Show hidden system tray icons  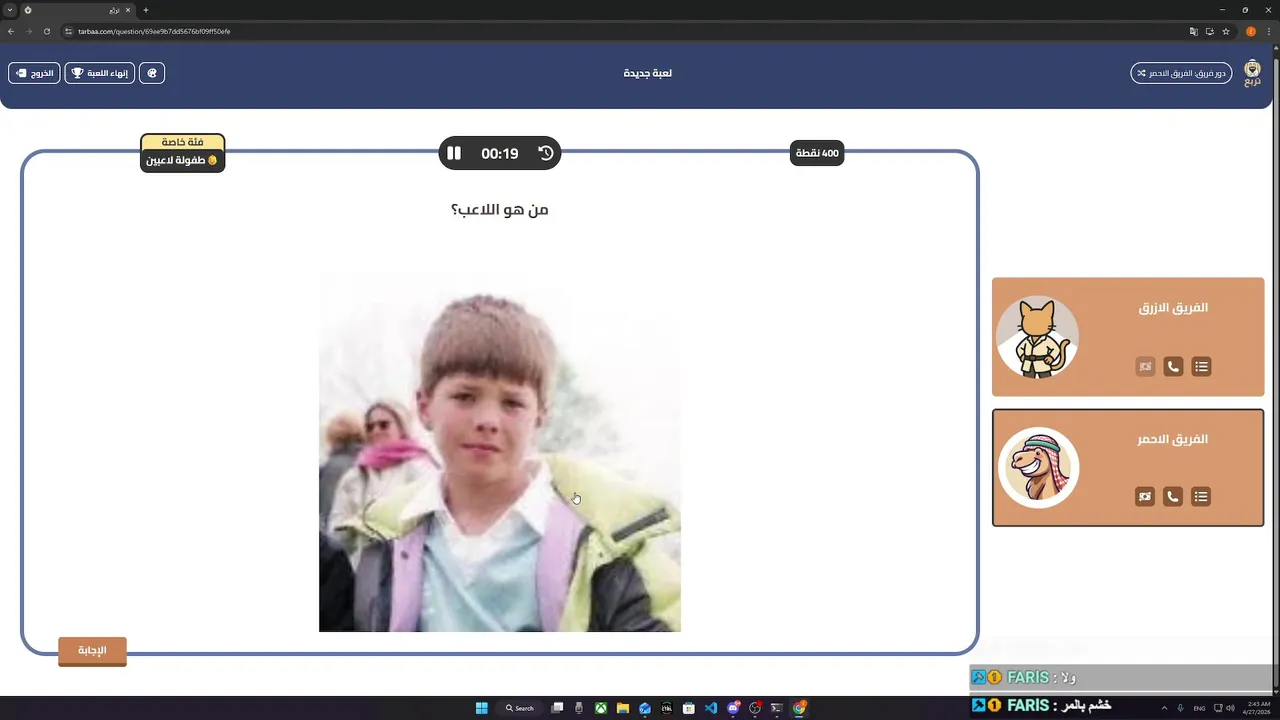coord(1164,708)
